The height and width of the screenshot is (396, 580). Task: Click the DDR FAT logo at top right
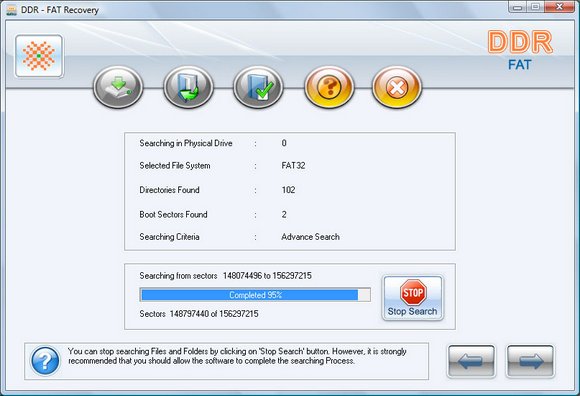520,50
